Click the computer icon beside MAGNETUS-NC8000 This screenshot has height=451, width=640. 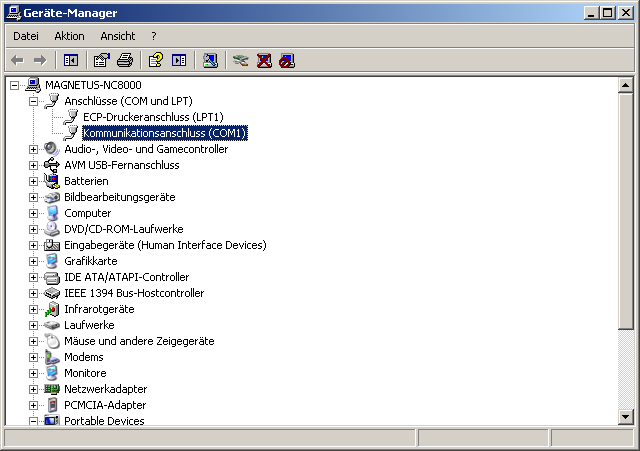(33, 85)
